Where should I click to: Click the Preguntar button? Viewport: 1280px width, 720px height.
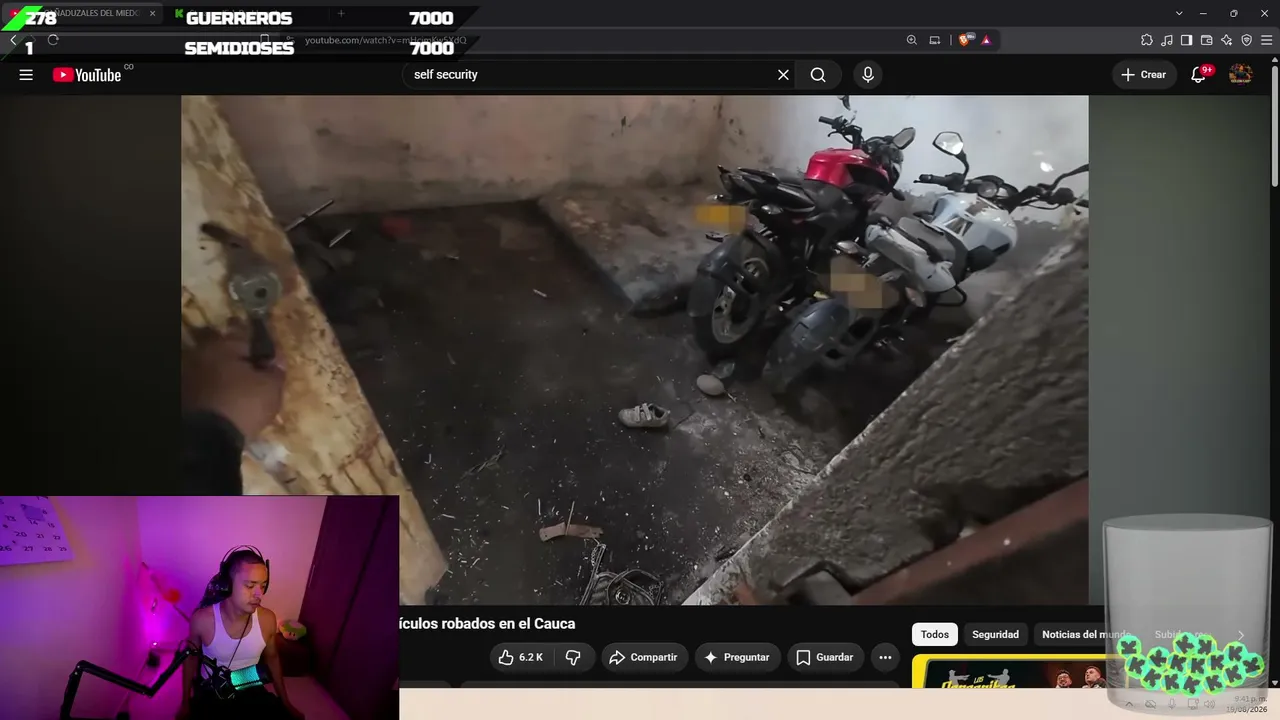pyautogui.click(x=737, y=657)
